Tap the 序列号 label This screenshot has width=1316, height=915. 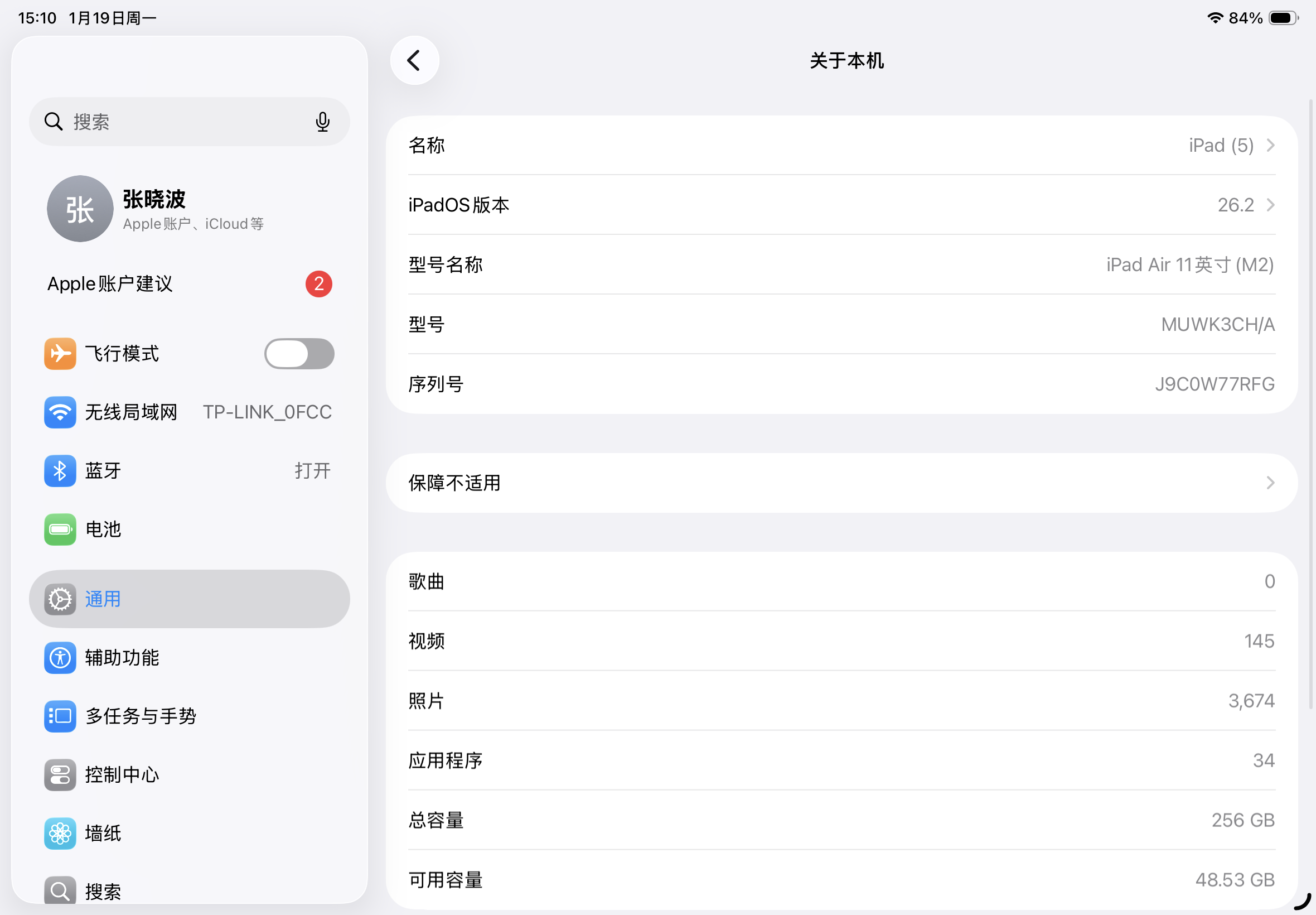coord(436,384)
